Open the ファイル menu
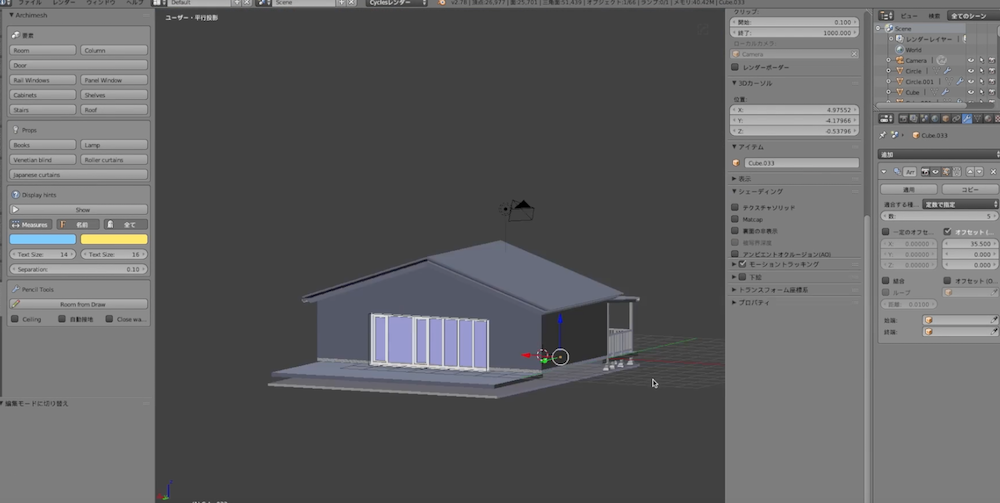This screenshot has width=1000, height=503. [x=29, y=4]
